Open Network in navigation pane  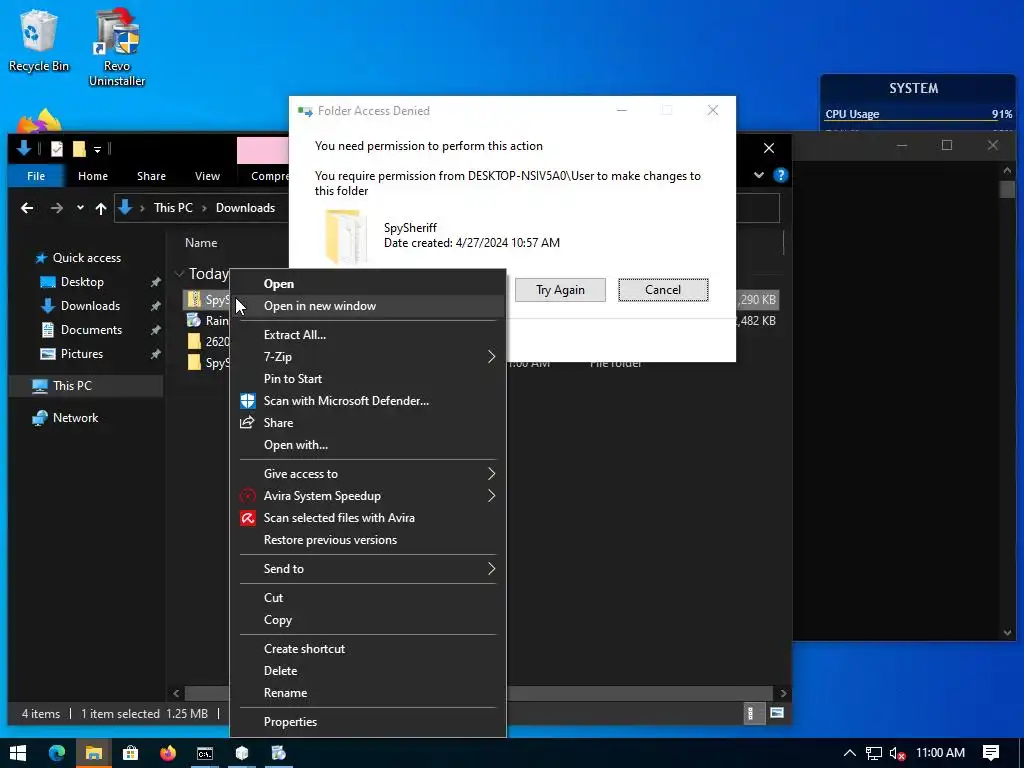[75, 418]
